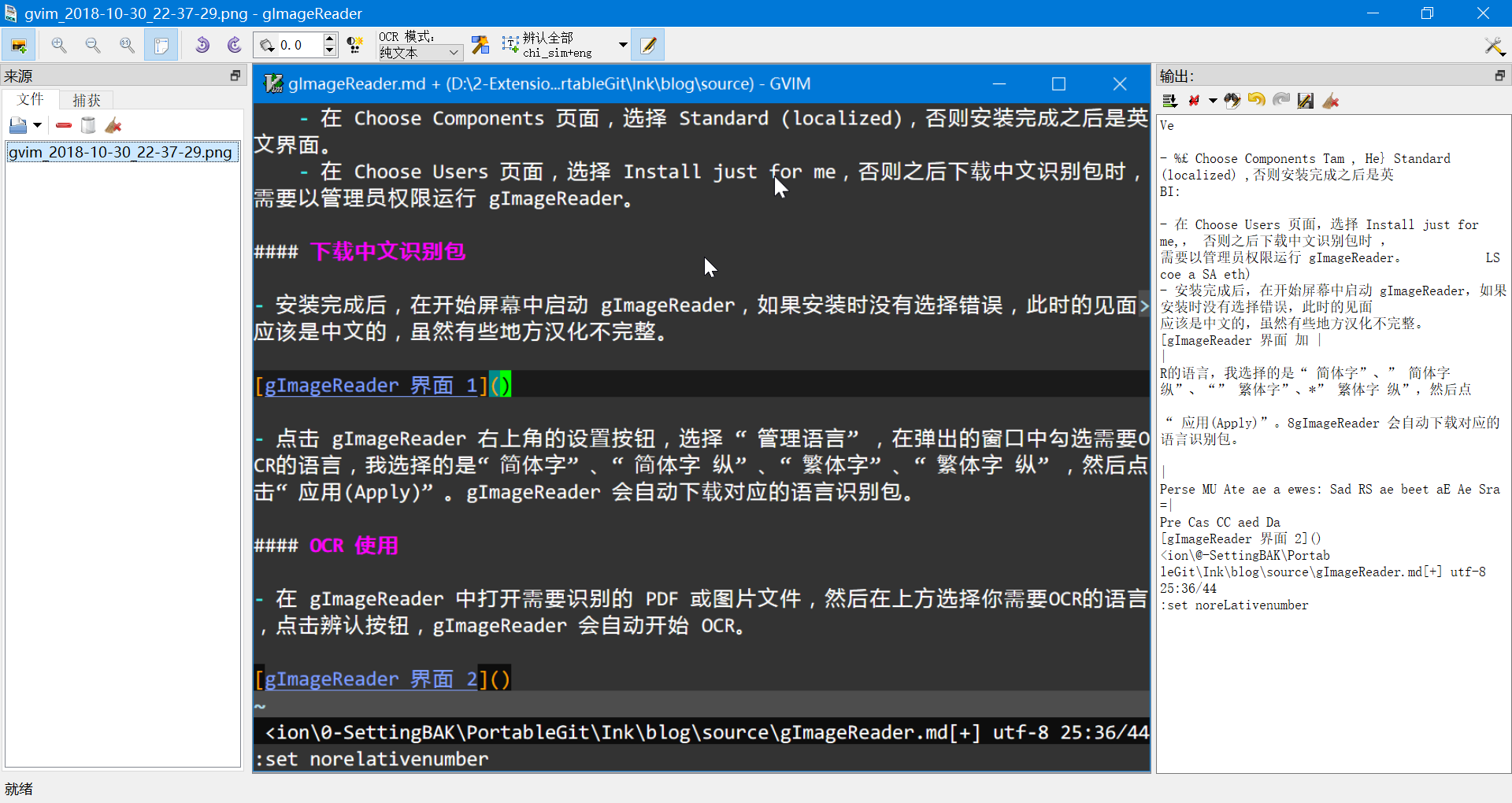Open the add images dropdown arrow in sources panel
Viewport: 1512px width, 803px height.
36,125
